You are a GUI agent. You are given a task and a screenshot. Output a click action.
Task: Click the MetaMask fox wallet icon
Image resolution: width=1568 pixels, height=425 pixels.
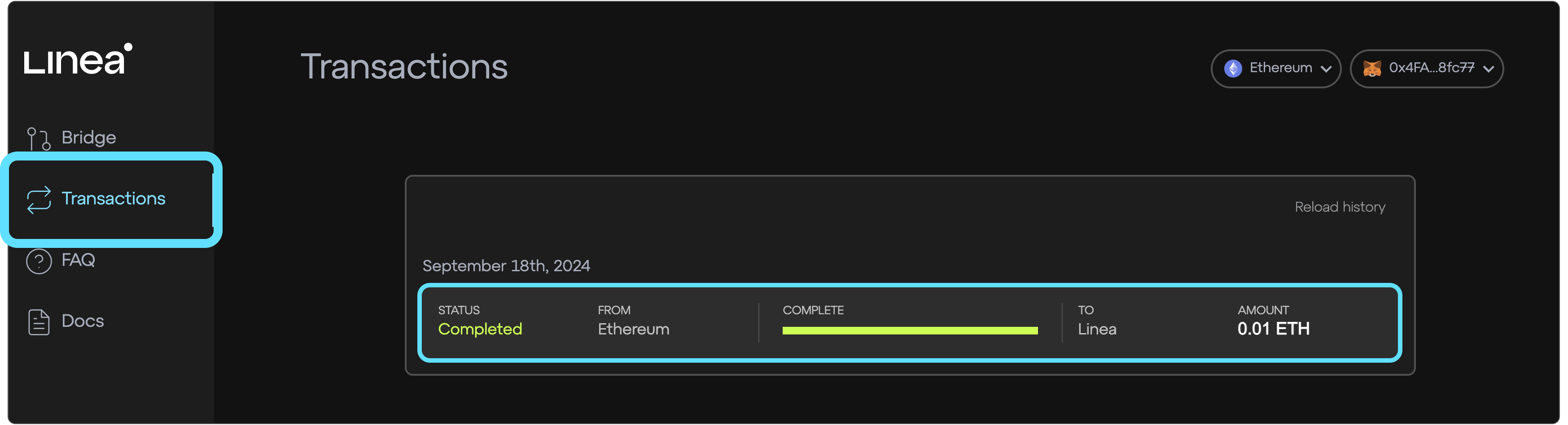pos(1373,69)
